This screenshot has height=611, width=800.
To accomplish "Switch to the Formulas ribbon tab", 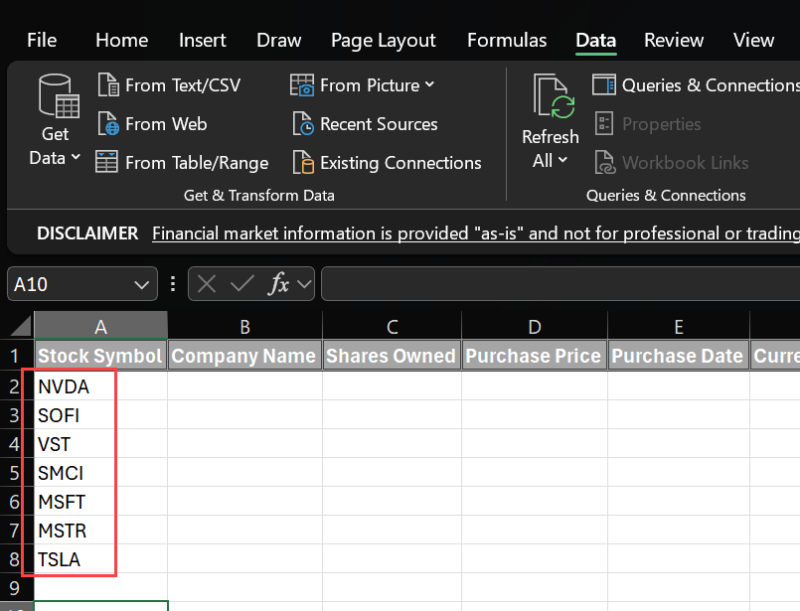I will tap(506, 40).
